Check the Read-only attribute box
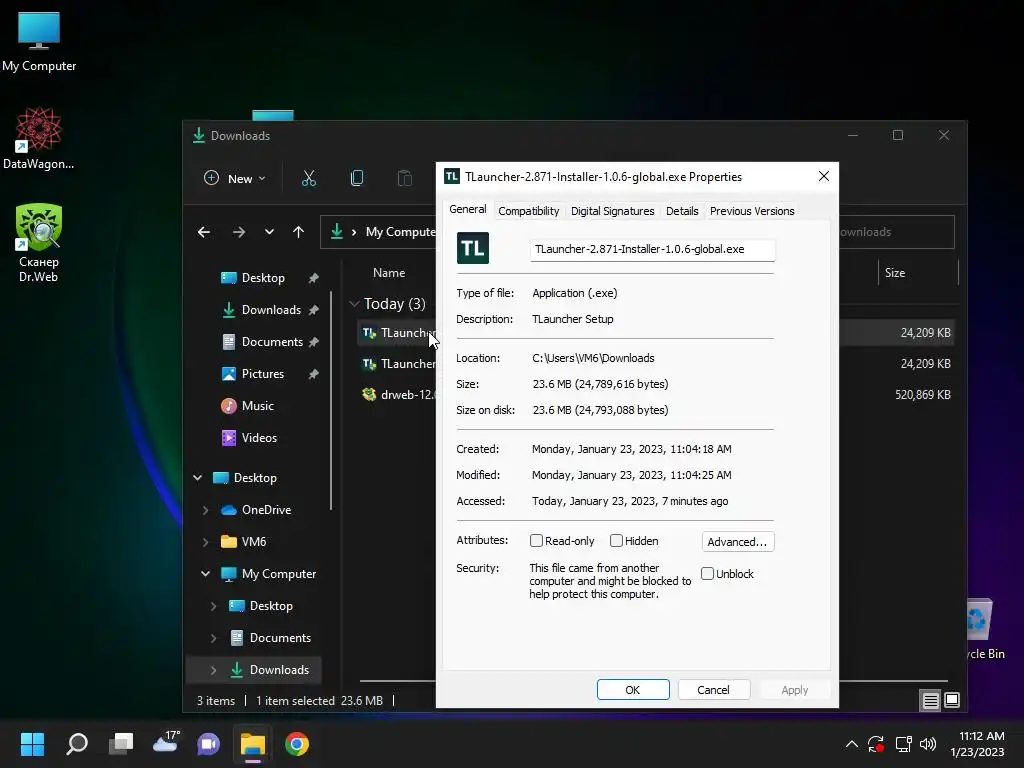Image resolution: width=1024 pixels, height=768 pixels. [x=536, y=541]
